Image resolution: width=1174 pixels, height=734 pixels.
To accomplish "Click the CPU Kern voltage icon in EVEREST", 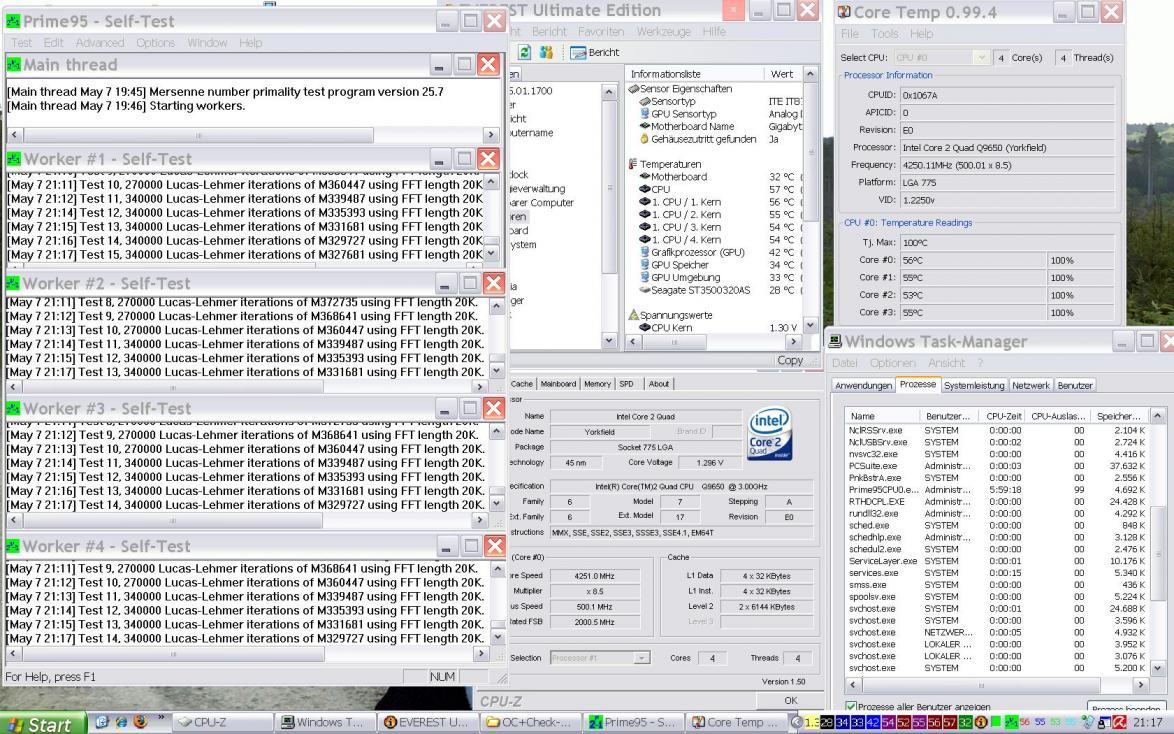I will point(645,327).
